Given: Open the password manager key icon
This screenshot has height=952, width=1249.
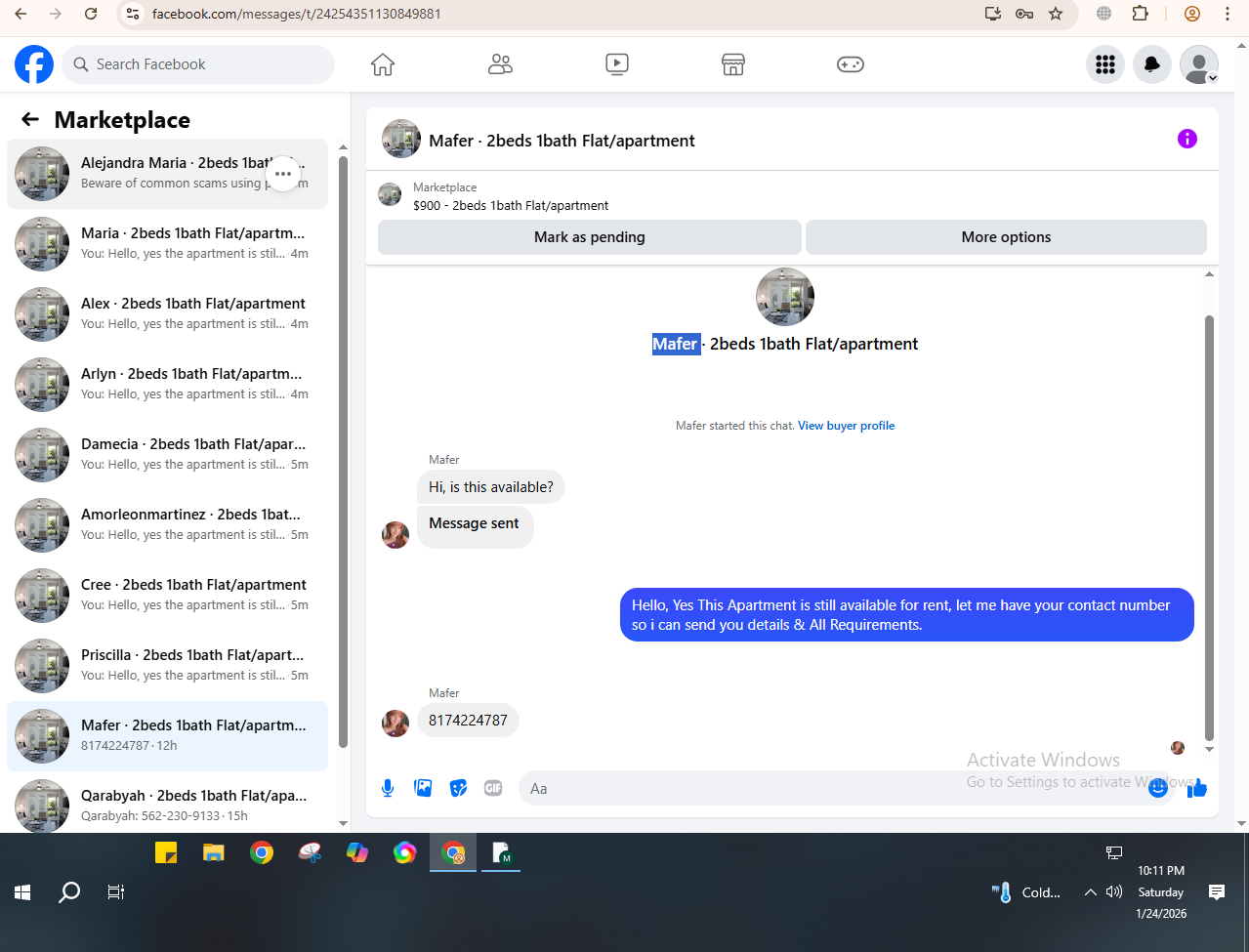Looking at the screenshot, I should pos(1024,14).
